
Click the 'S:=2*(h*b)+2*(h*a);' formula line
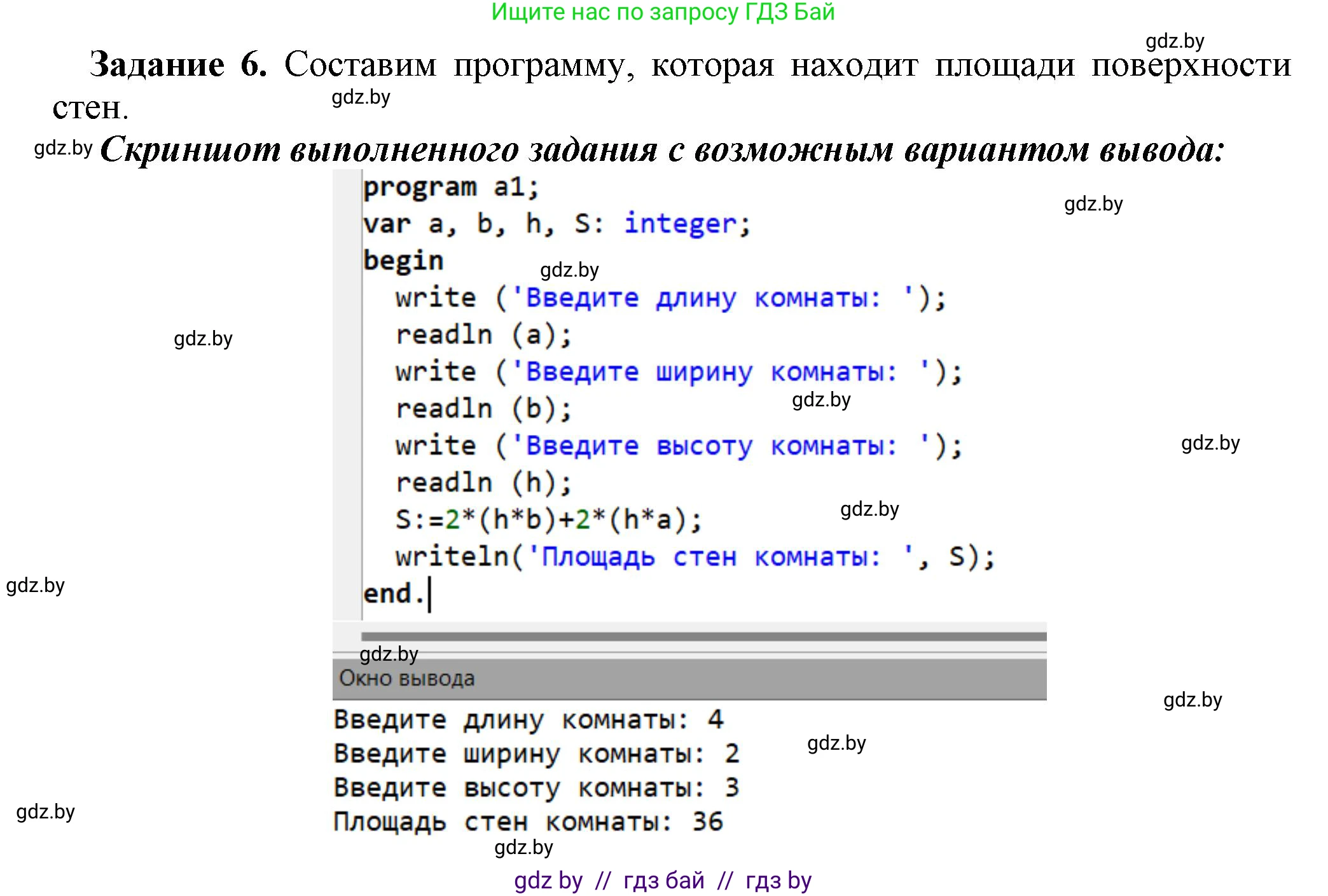point(548,519)
